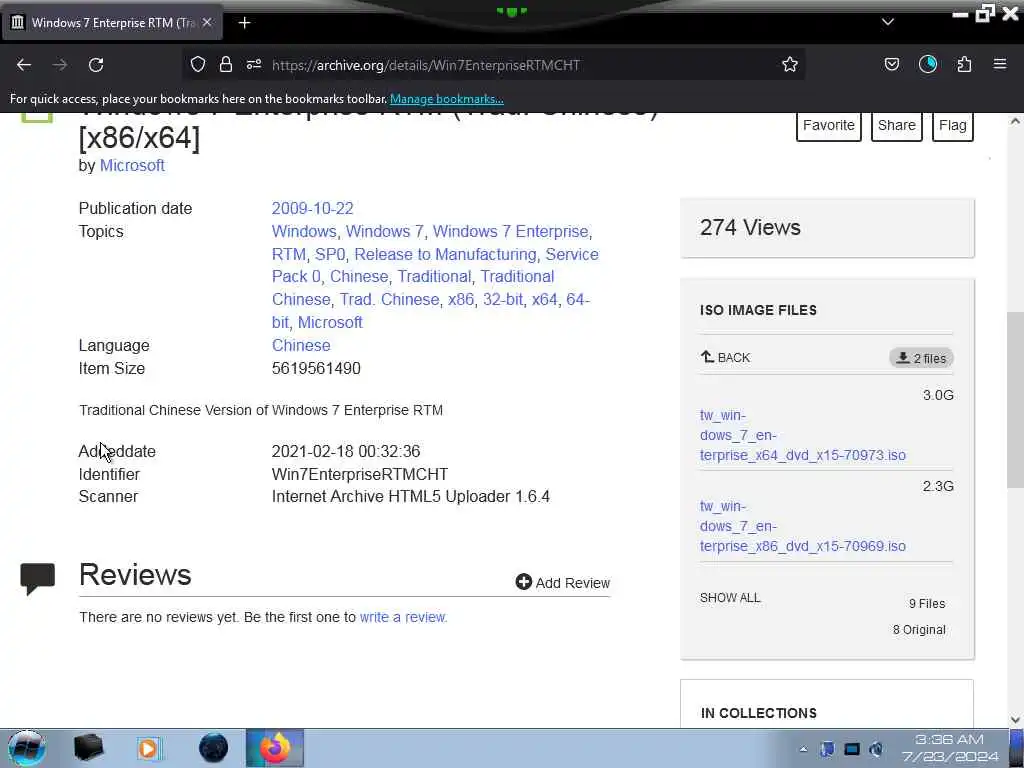The image size is (1024, 768).
Task: Click the network monitor tray icon
Action: [x=852, y=749]
